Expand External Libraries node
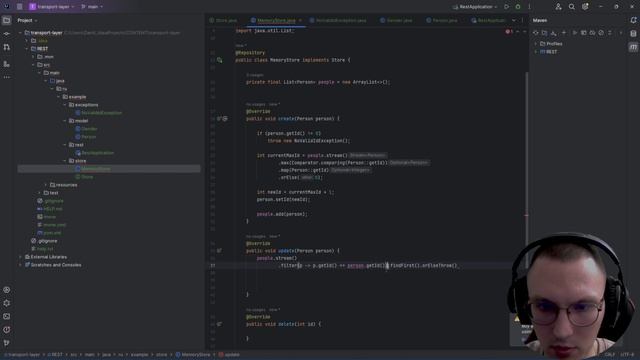 (x=20, y=257)
